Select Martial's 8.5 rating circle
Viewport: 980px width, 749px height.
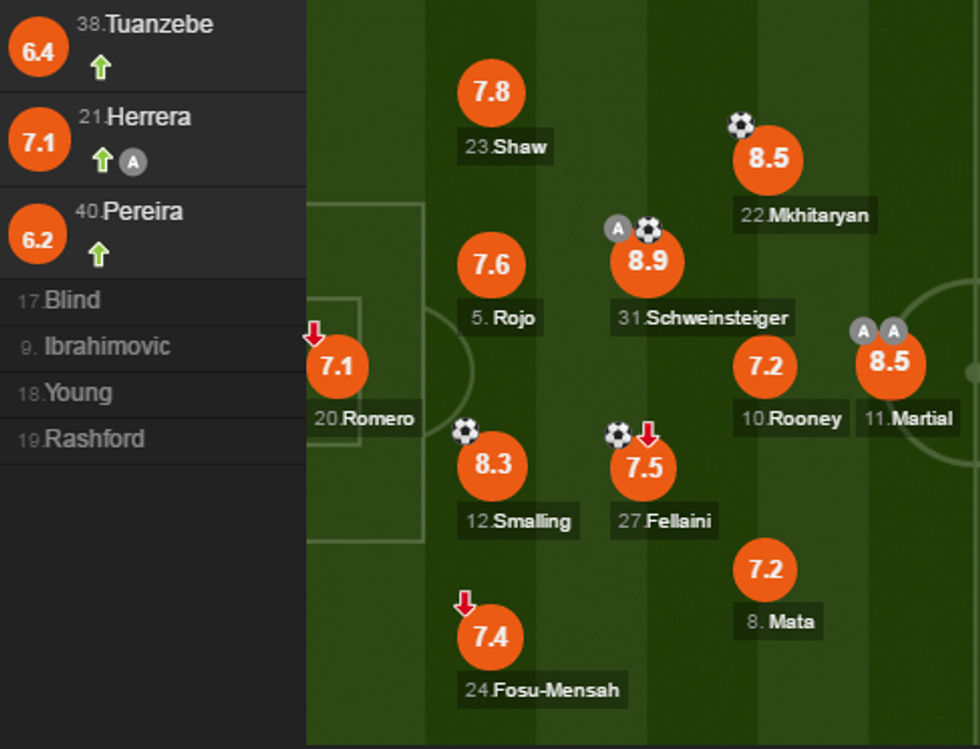click(x=890, y=362)
